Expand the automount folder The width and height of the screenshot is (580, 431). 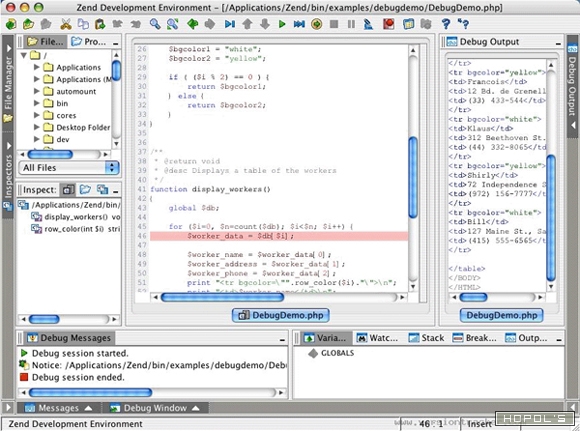click(37, 91)
